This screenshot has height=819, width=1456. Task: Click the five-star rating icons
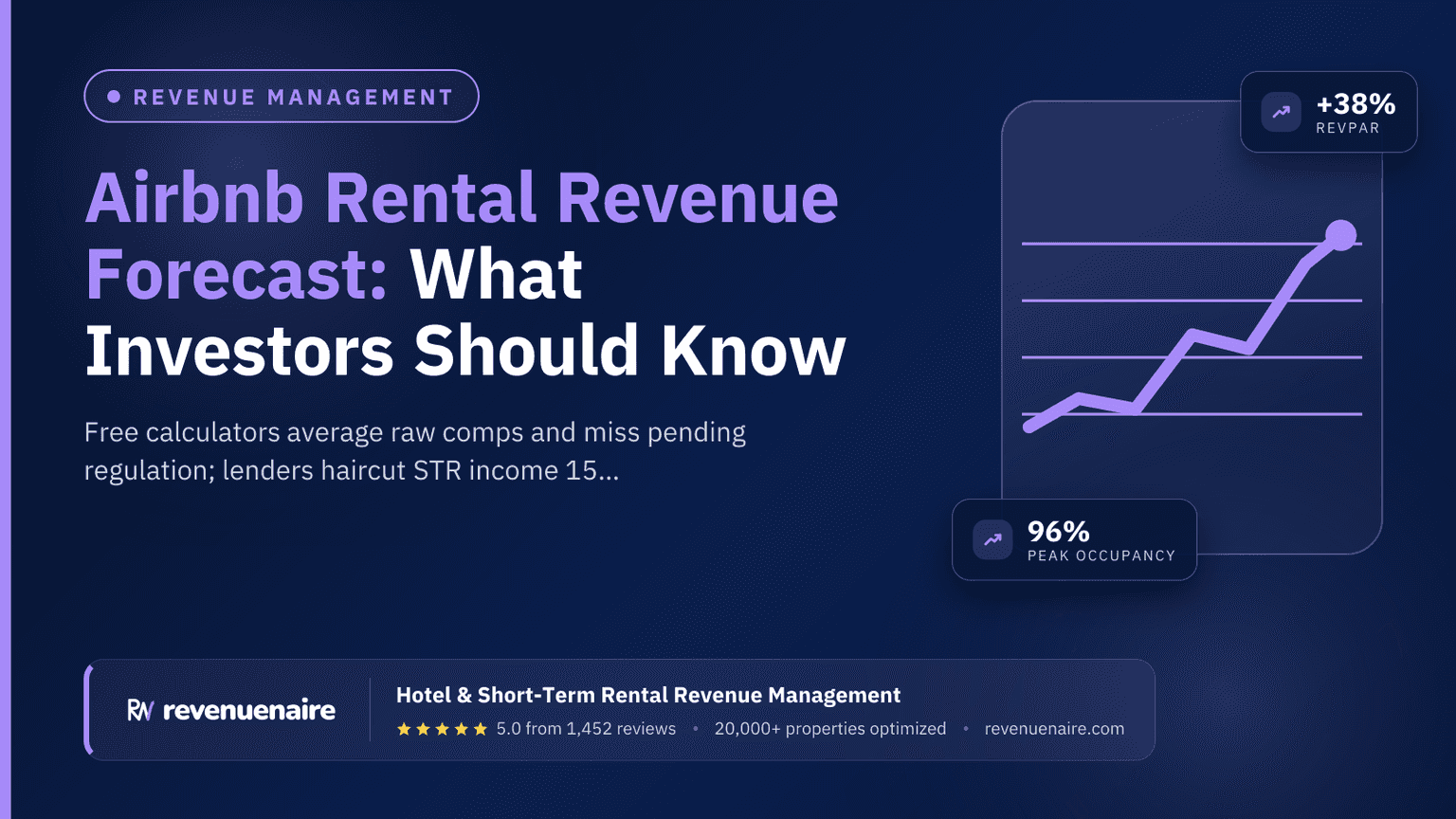(x=442, y=729)
